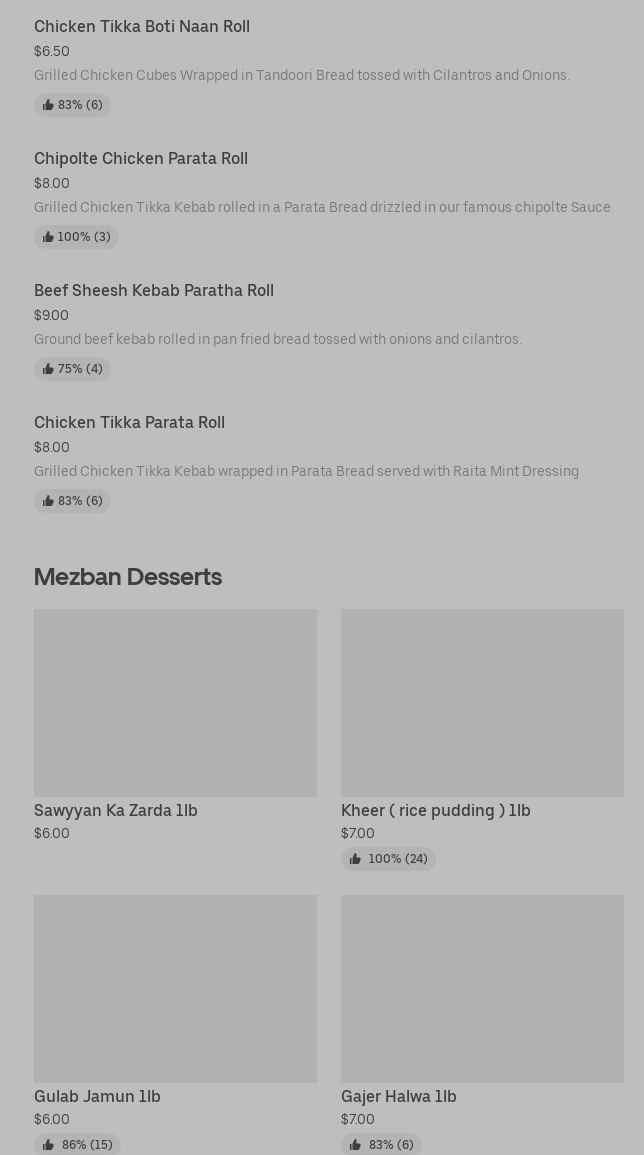Screen dimensions: 644x1155
Task: Open the Chicken Tikka Boti Naan Roll item
Action: click(x=142, y=27)
